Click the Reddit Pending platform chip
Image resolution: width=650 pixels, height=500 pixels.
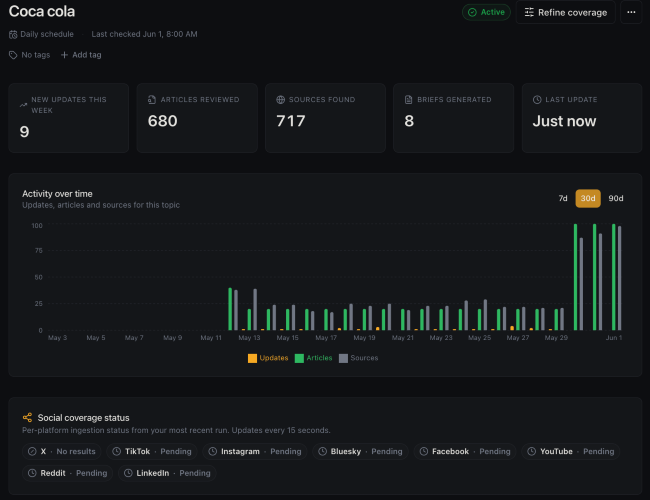tap(67, 473)
